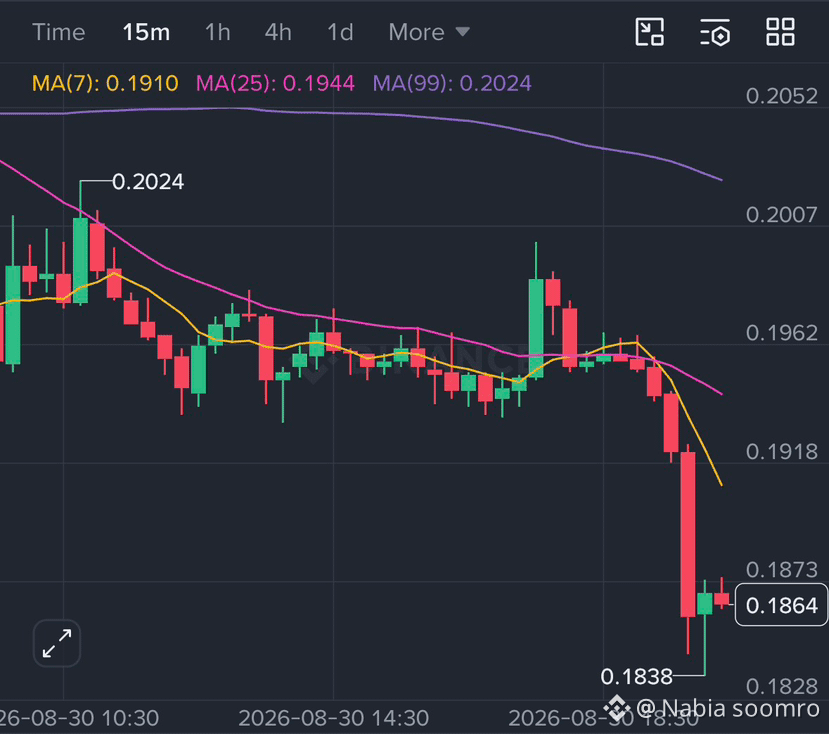Screen dimensions: 829x734
Task: Select the 15m interval tab
Action: (146, 32)
